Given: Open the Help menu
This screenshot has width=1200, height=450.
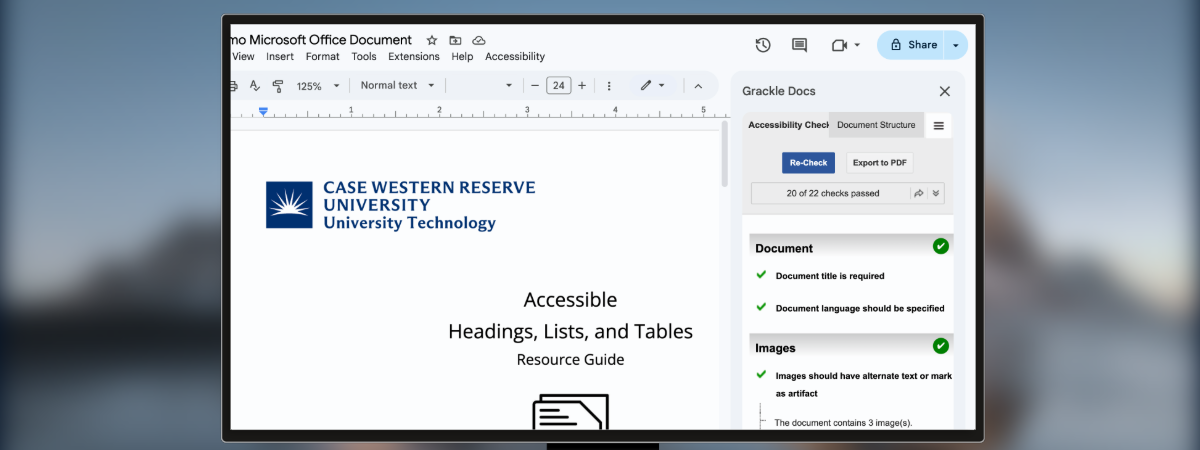Looking at the screenshot, I should tap(462, 57).
